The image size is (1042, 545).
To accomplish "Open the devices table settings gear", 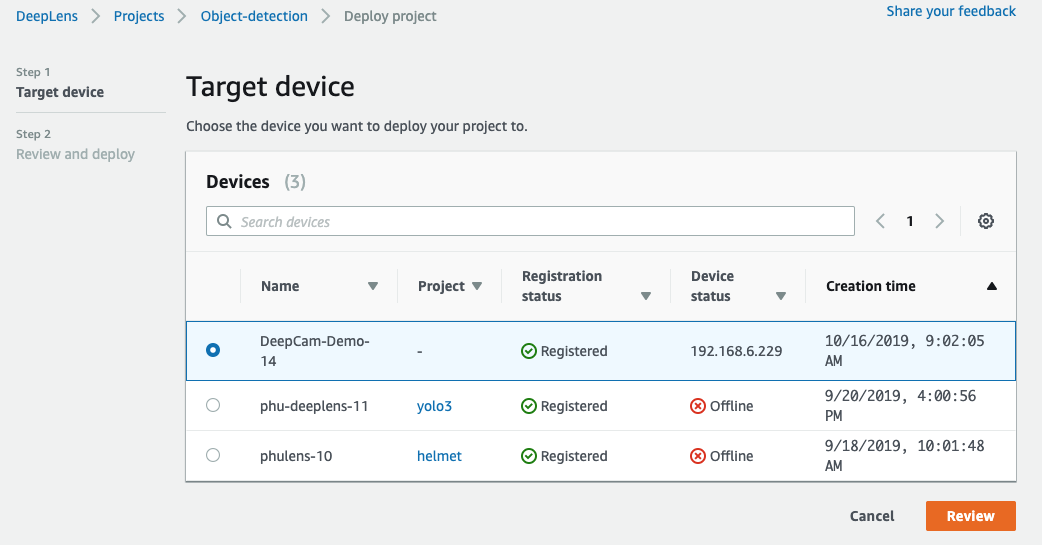I will point(986,221).
